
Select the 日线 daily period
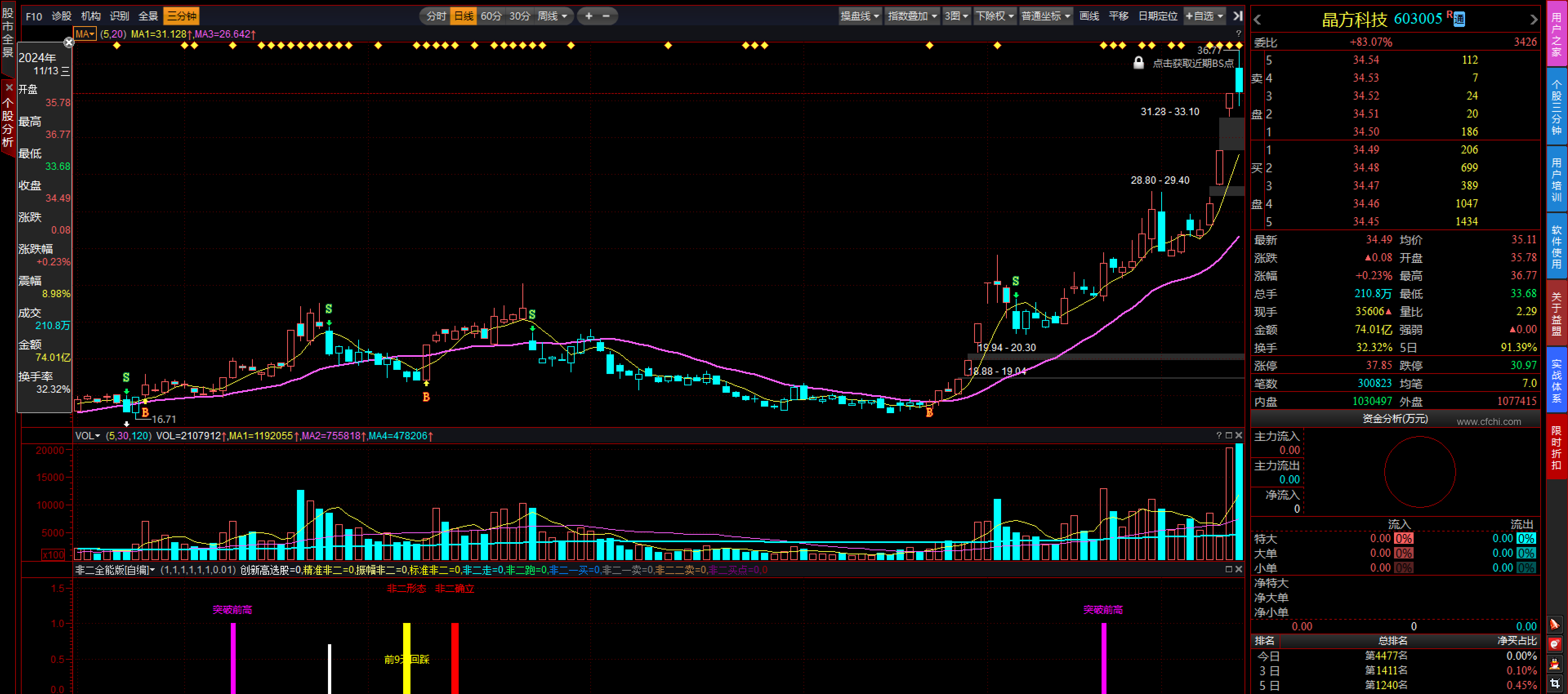pyautogui.click(x=464, y=16)
